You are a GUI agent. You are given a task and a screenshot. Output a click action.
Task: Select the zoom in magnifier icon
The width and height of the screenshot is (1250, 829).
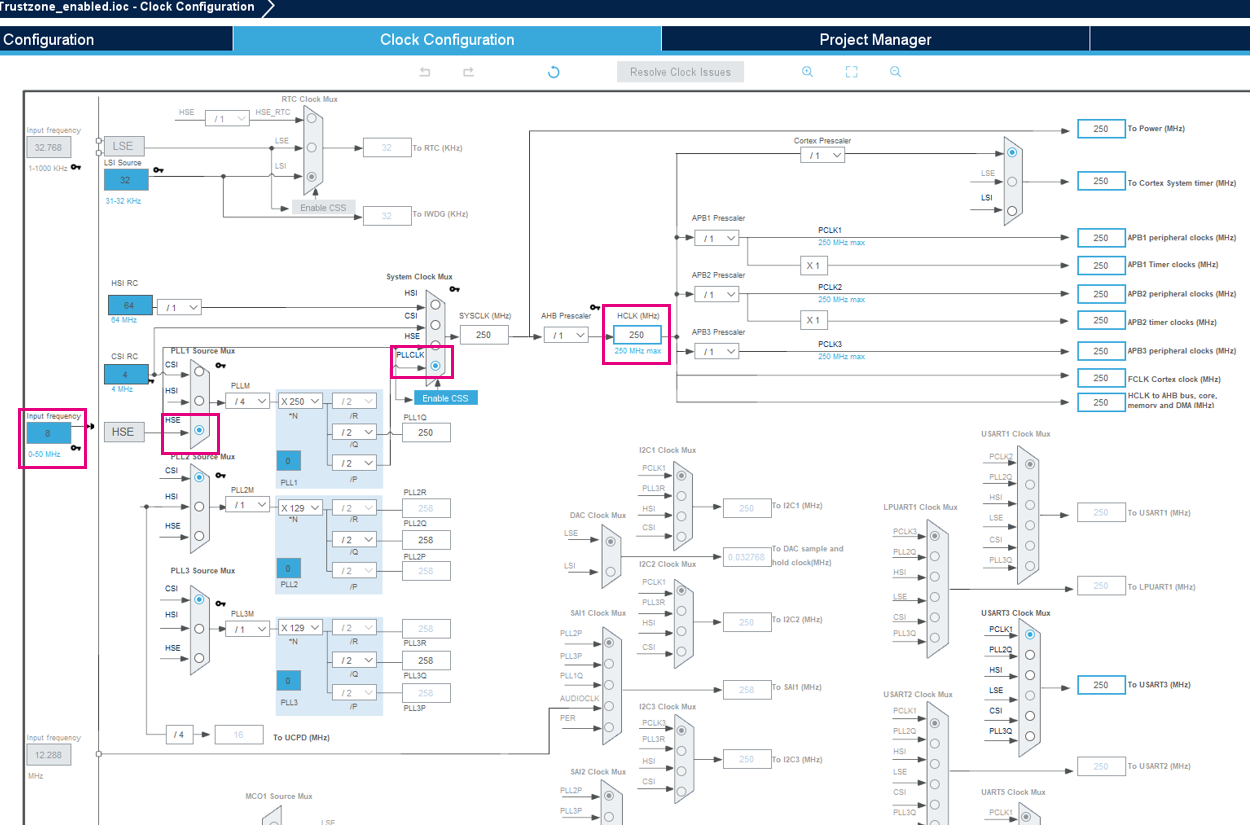[807, 71]
